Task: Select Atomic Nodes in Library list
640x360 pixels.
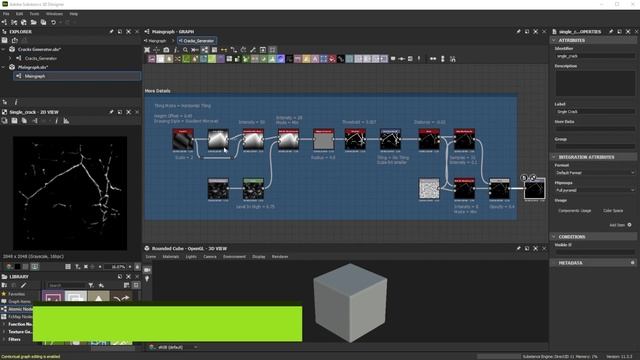Action: [x=17, y=309]
